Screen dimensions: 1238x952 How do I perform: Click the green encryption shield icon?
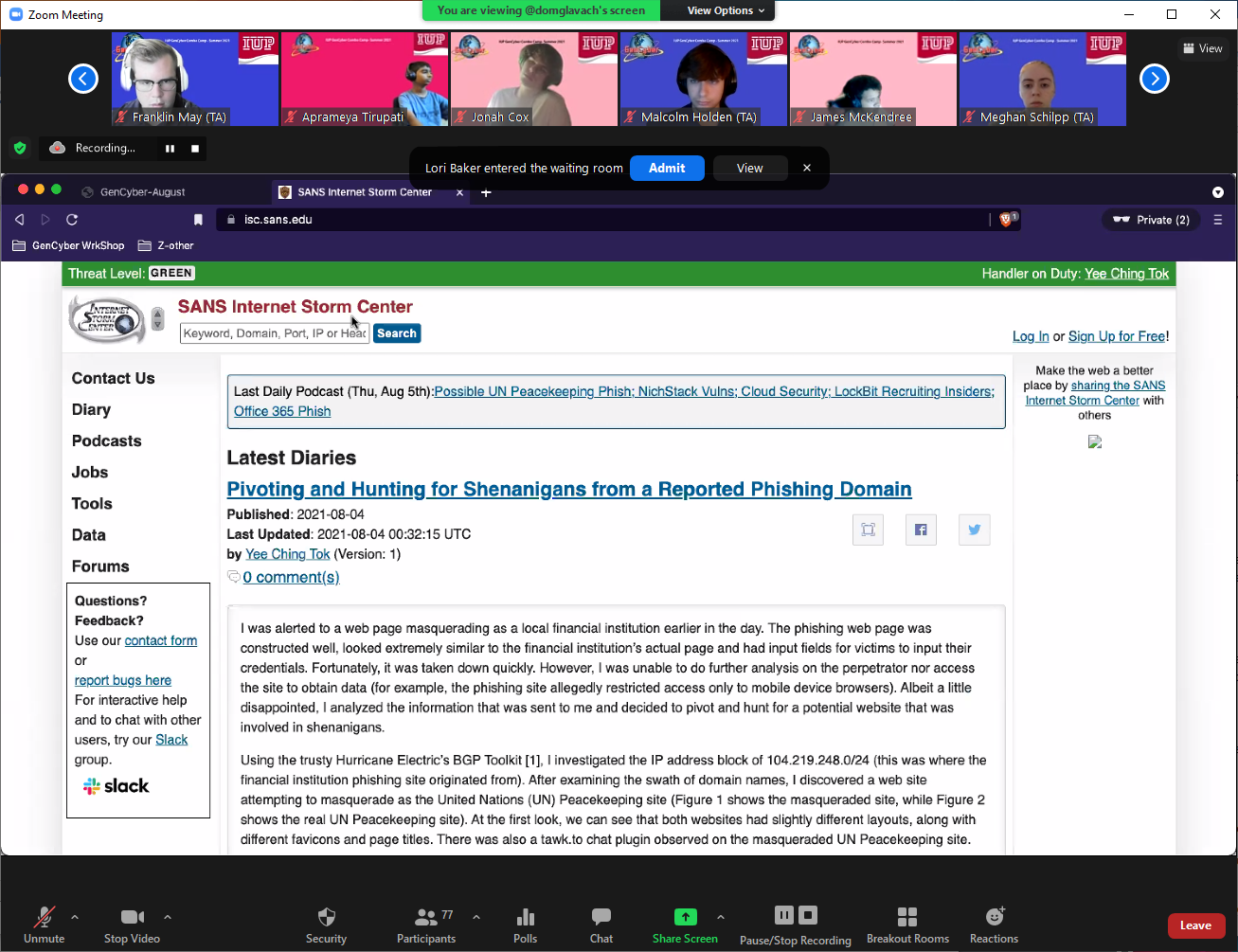tap(20, 148)
